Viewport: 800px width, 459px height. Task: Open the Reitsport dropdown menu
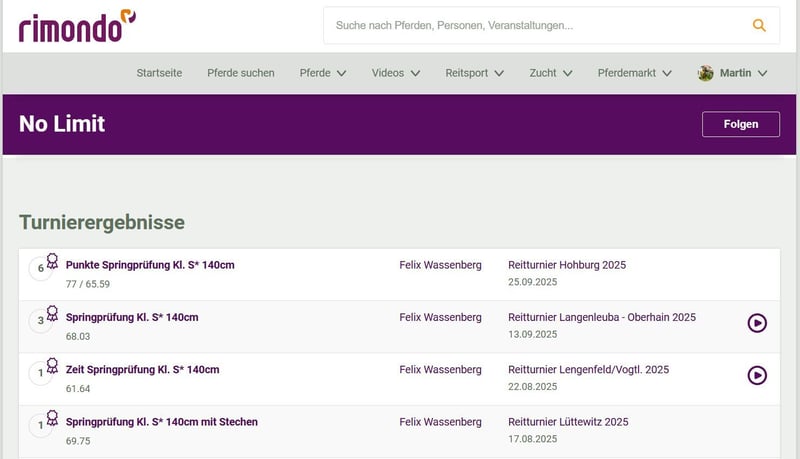click(x=474, y=73)
